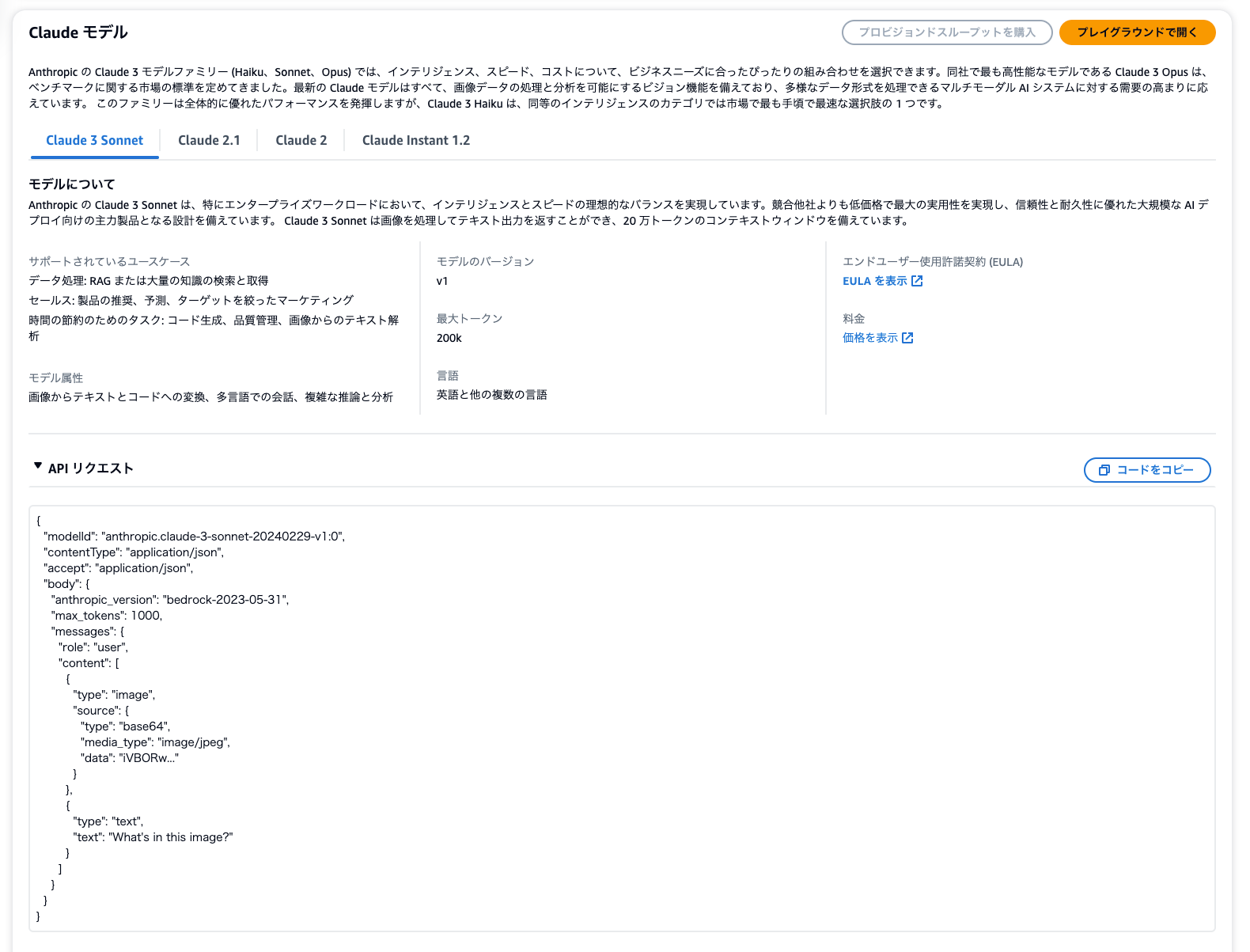The width and height of the screenshot is (1250, 952).
Task: Click the 英語と他の複数の言語 value
Action: pyautogui.click(x=492, y=394)
